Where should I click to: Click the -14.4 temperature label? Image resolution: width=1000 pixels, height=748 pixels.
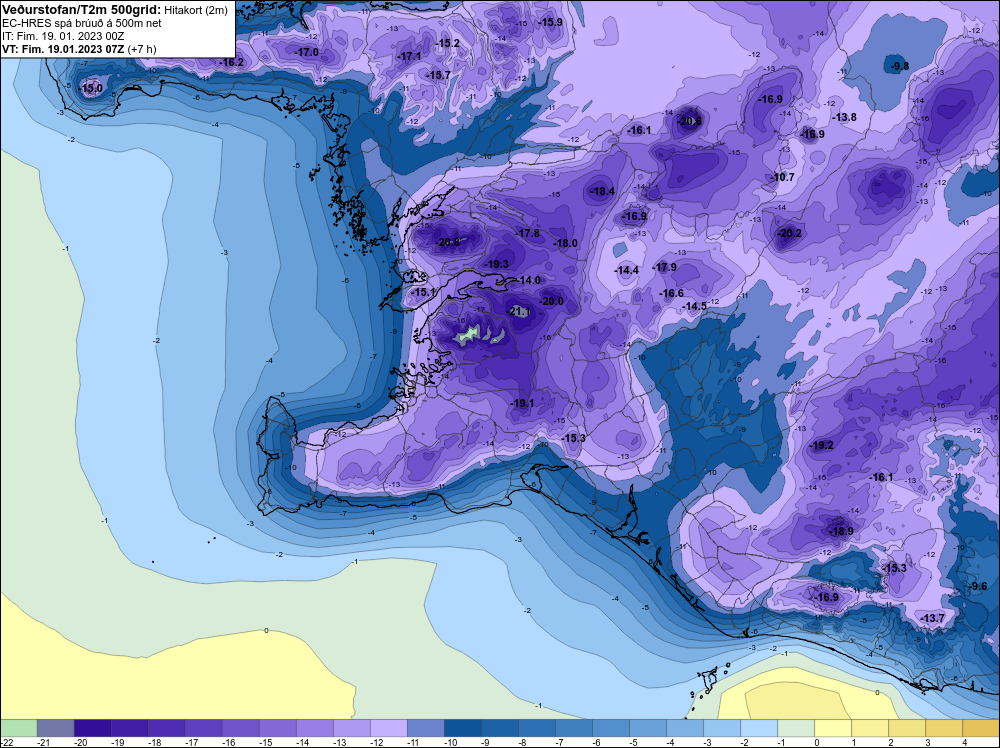tap(626, 270)
